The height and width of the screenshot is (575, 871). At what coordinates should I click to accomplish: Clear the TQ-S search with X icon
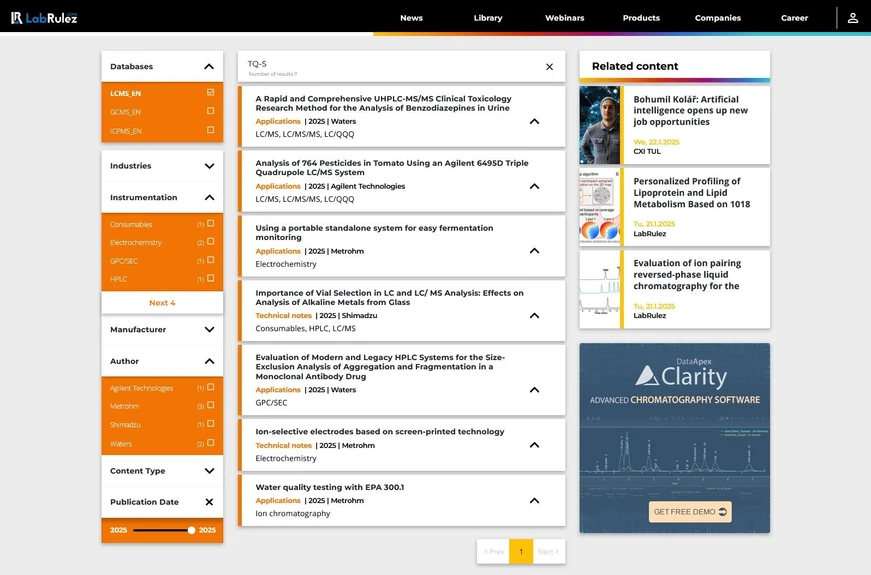549,67
